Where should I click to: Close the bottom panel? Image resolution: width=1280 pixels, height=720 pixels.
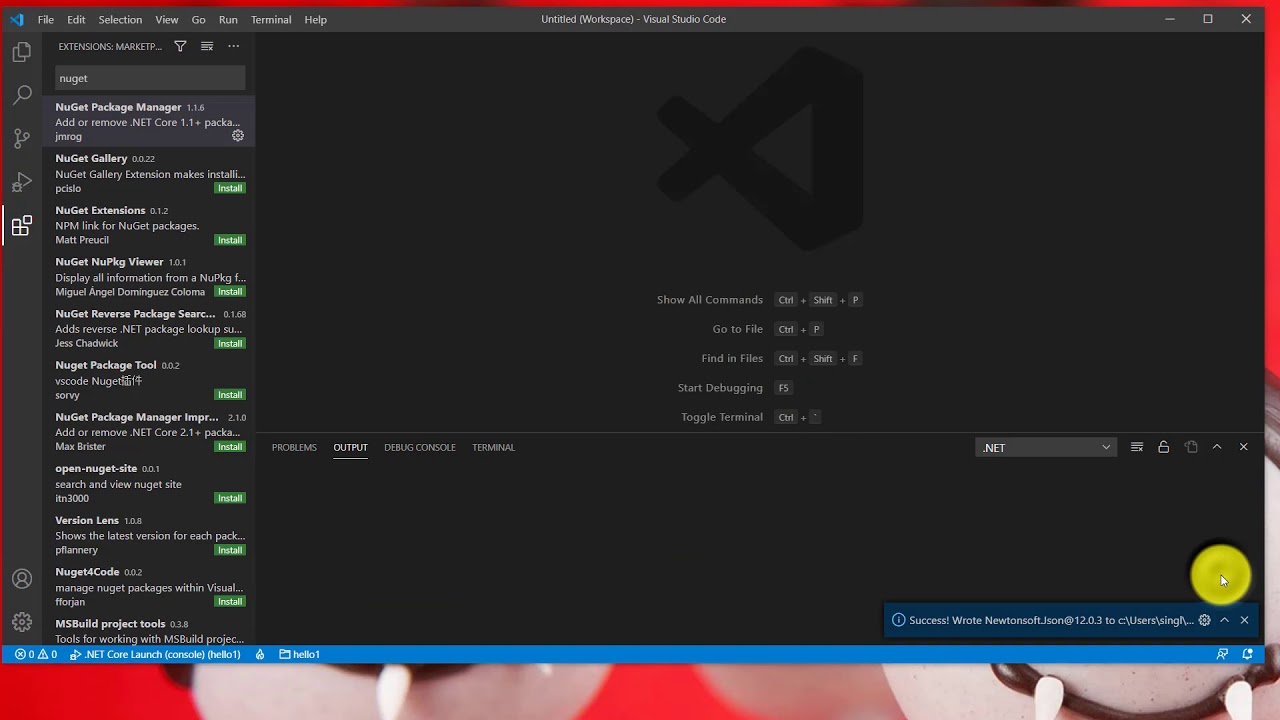click(x=1243, y=447)
